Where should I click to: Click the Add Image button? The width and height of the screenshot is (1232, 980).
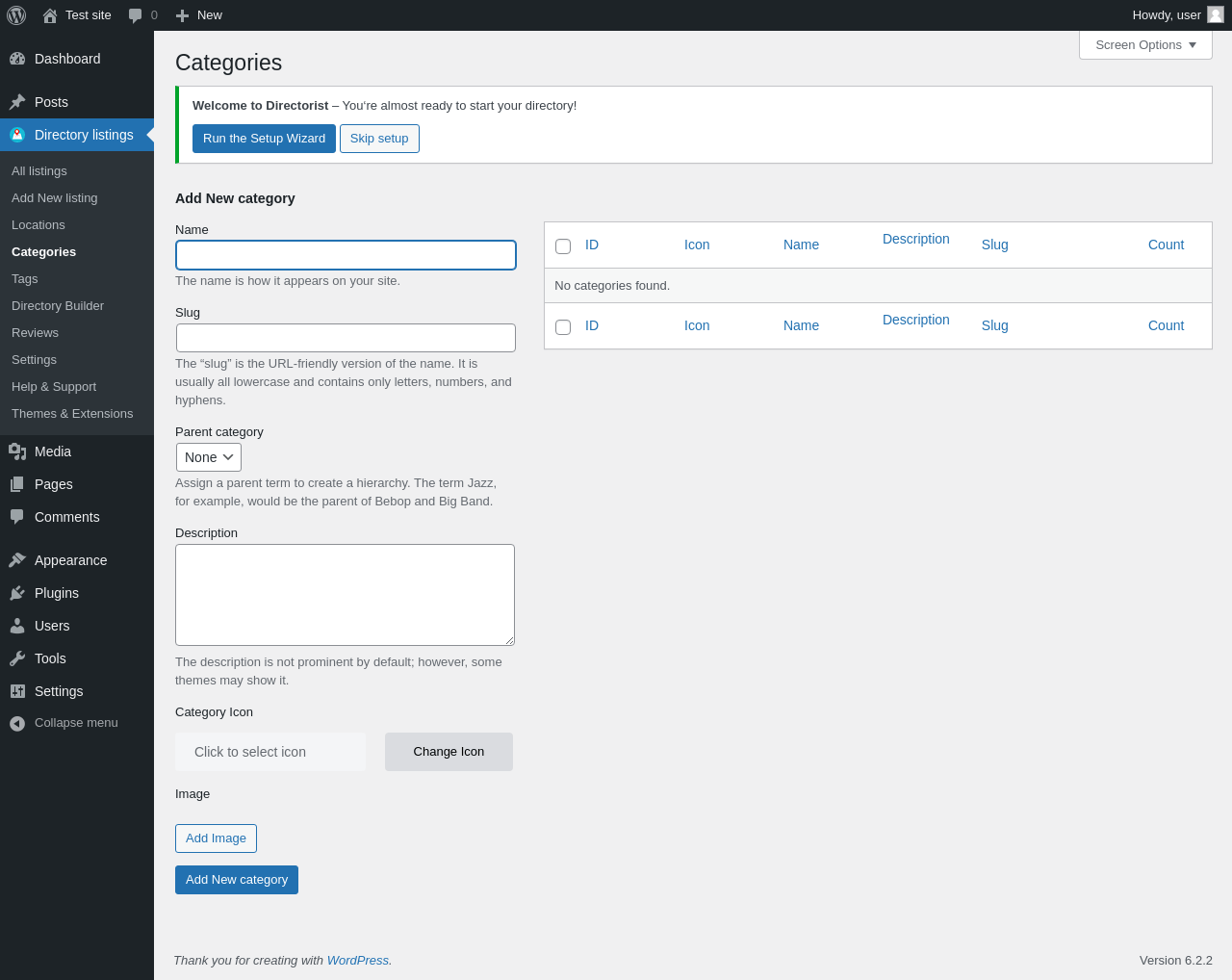click(216, 838)
